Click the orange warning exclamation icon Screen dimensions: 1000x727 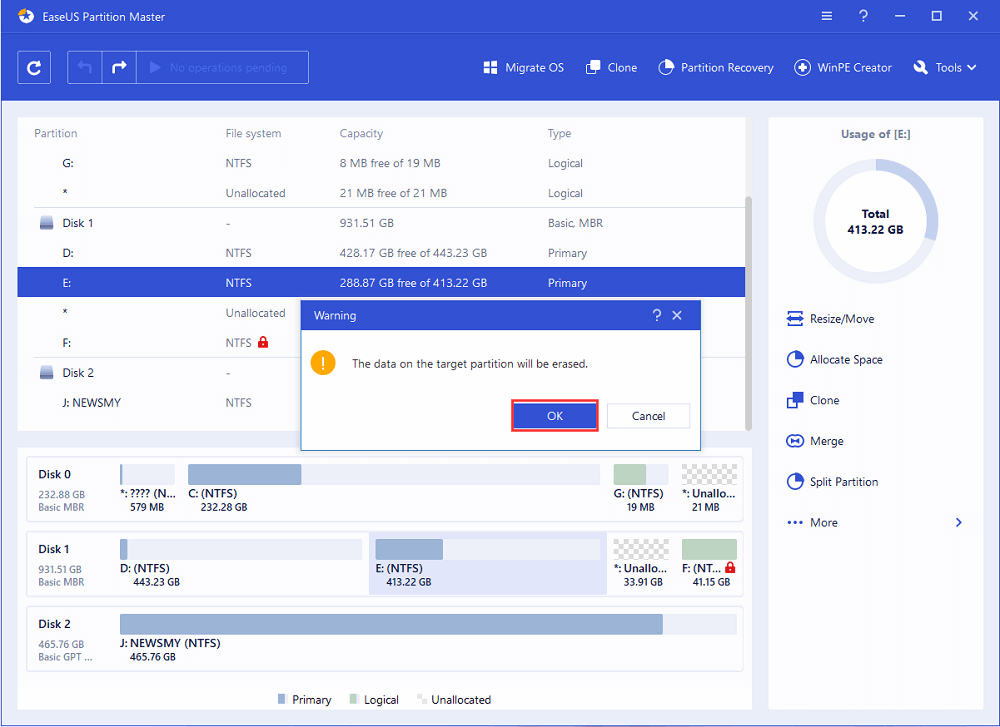point(323,364)
